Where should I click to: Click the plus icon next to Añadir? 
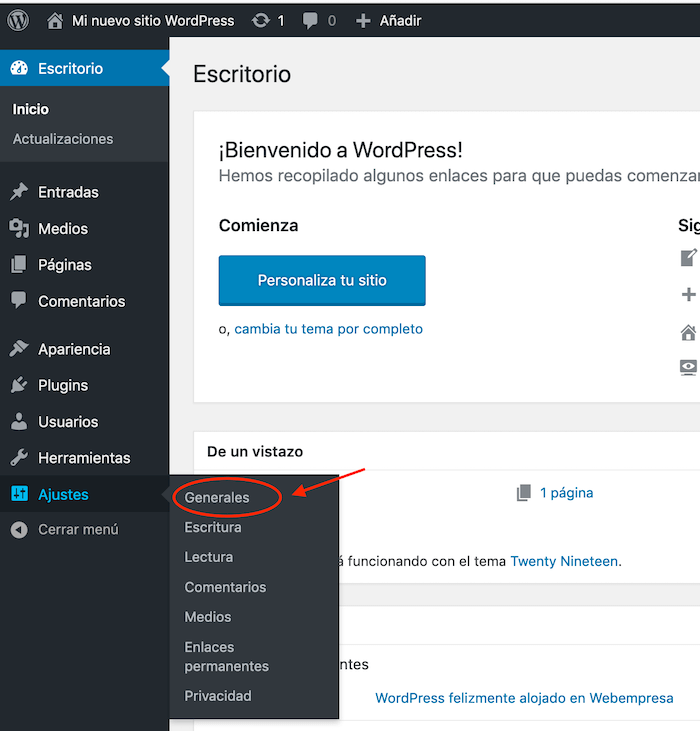pyautogui.click(x=363, y=21)
